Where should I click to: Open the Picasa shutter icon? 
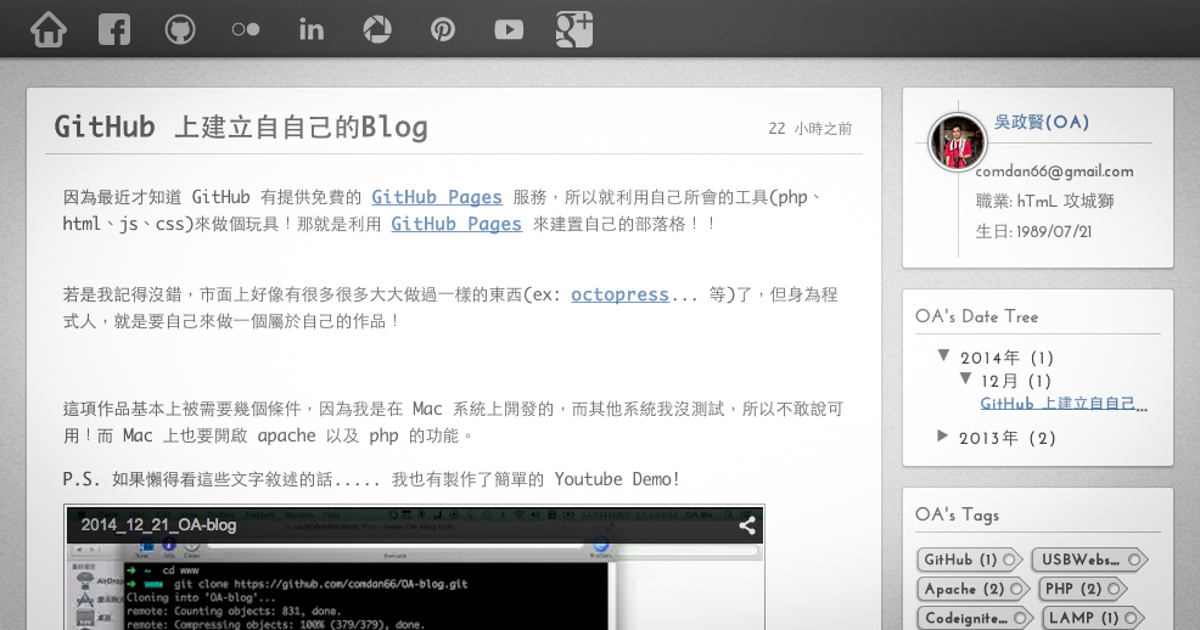(377, 29)
